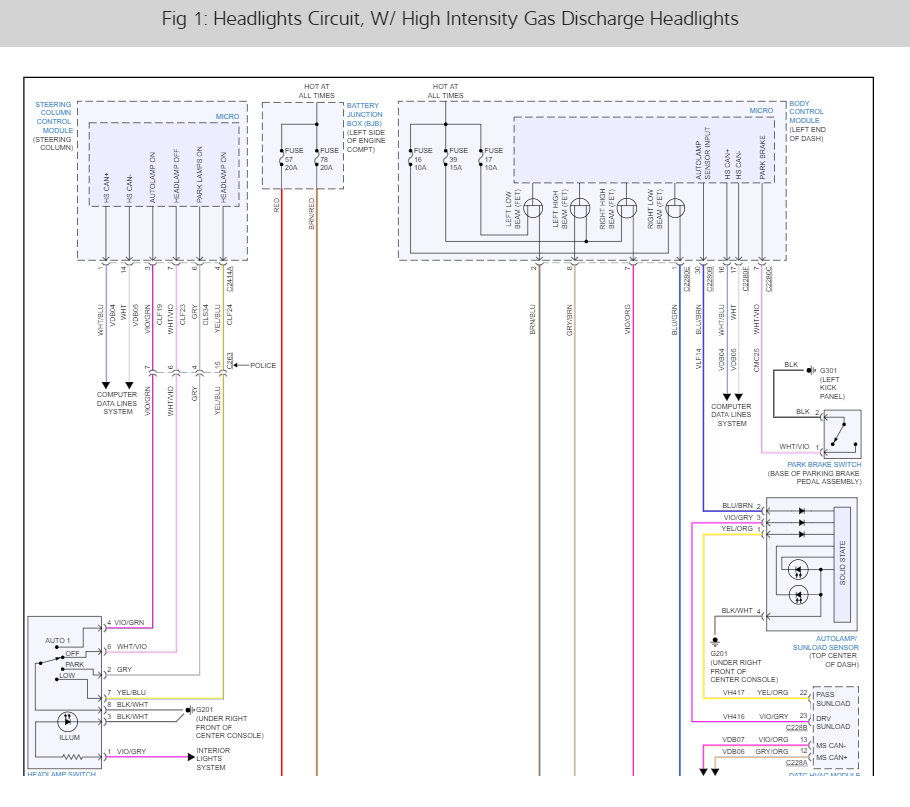This screenshot has width=910, height=807.
Task: Click the C2280C connector label
Action: pyautogui.click(x=769, y=279)
